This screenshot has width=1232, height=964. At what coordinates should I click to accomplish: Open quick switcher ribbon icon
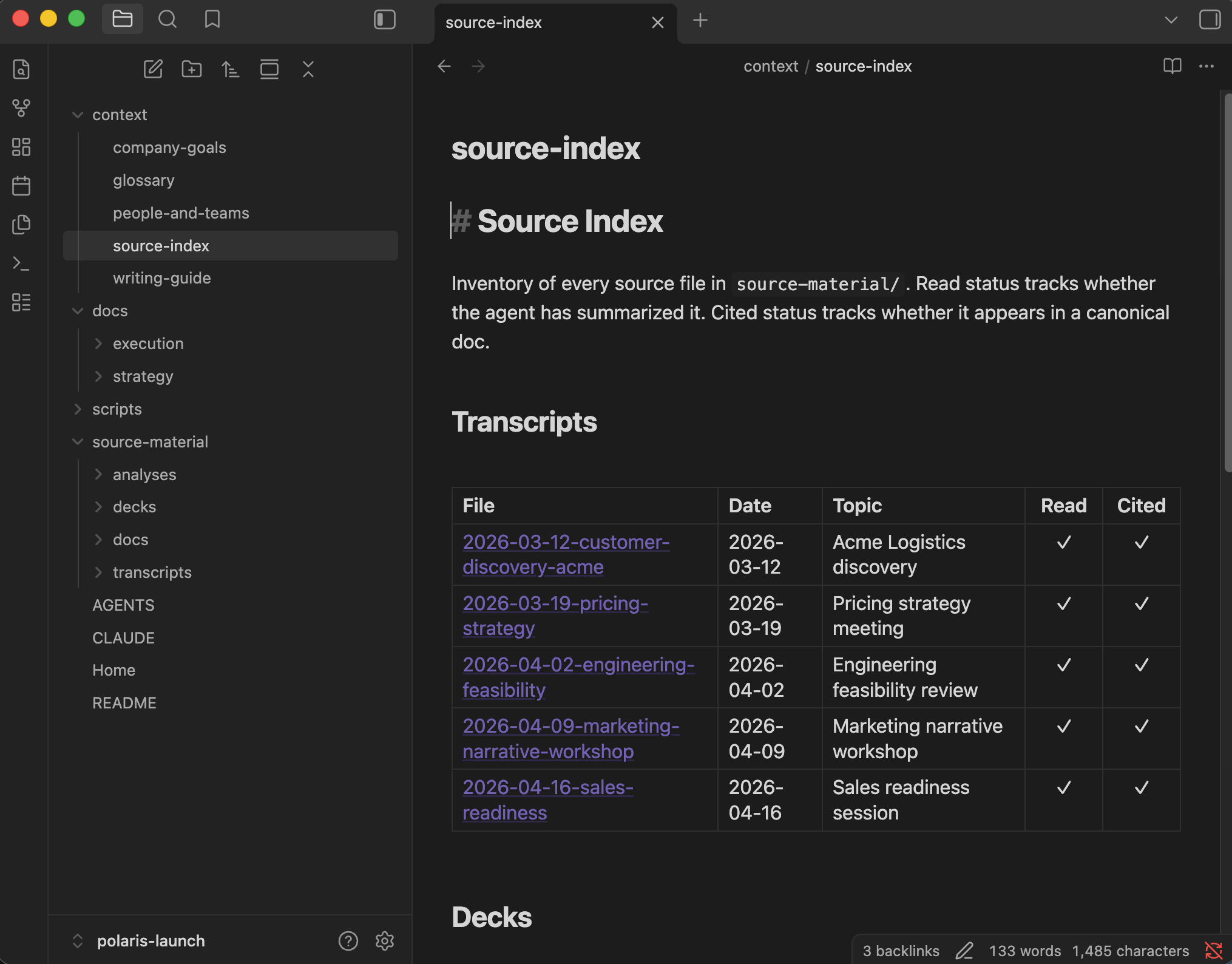21,69
